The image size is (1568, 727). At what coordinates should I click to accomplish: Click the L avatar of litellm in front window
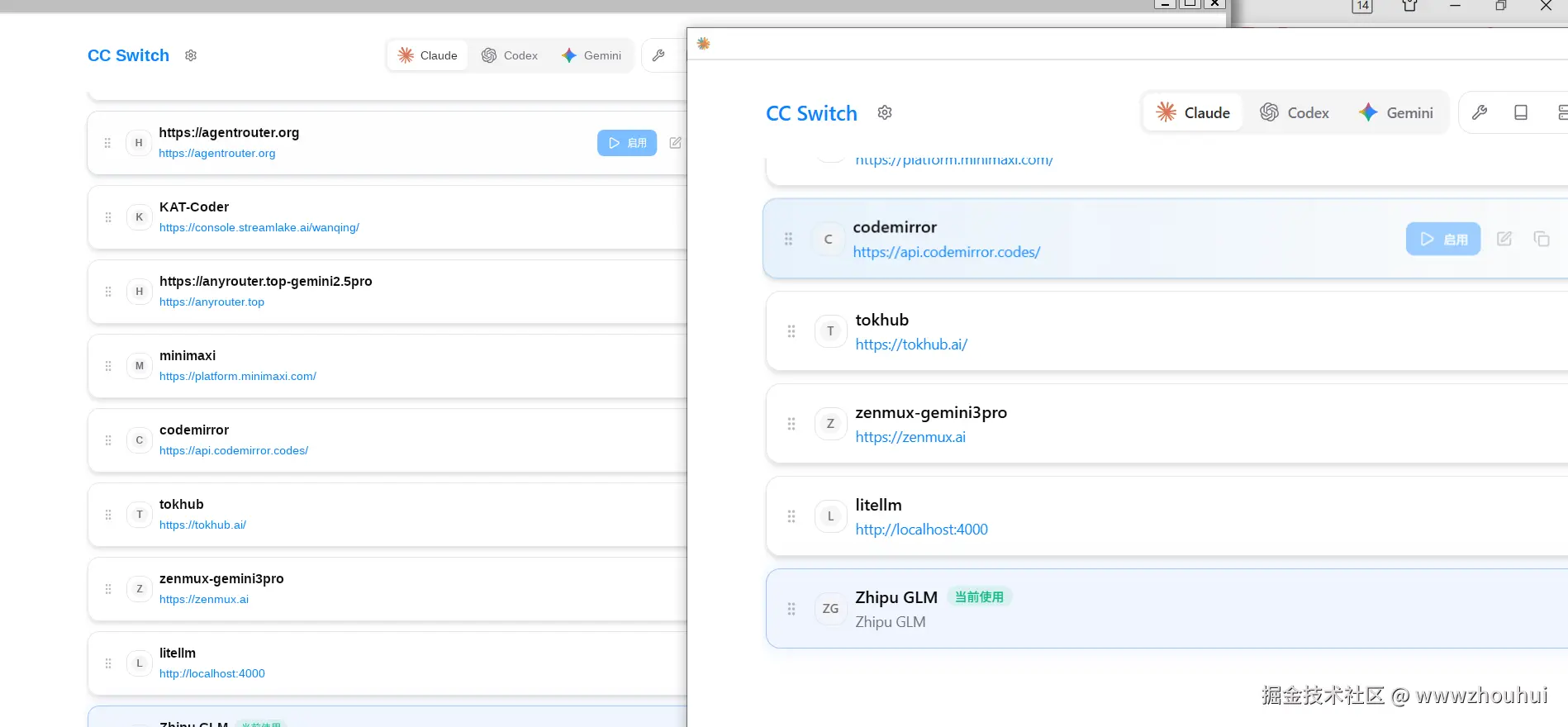point(830,516)
